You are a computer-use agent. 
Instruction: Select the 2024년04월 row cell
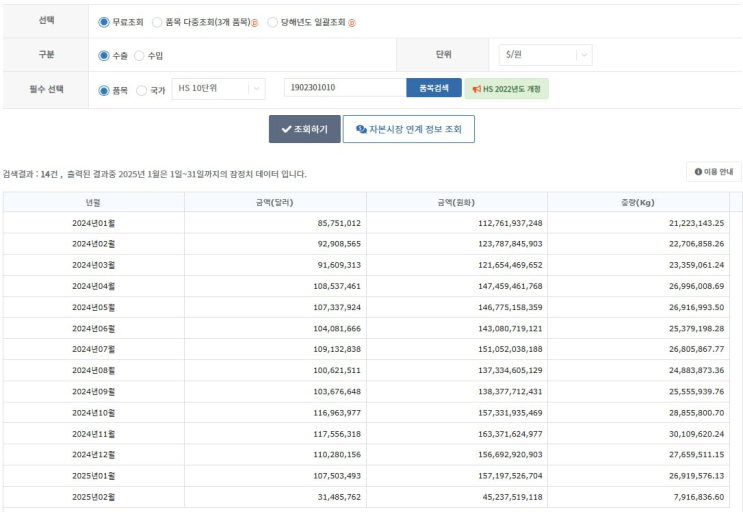pyautogui.click(x=94, y=286)
